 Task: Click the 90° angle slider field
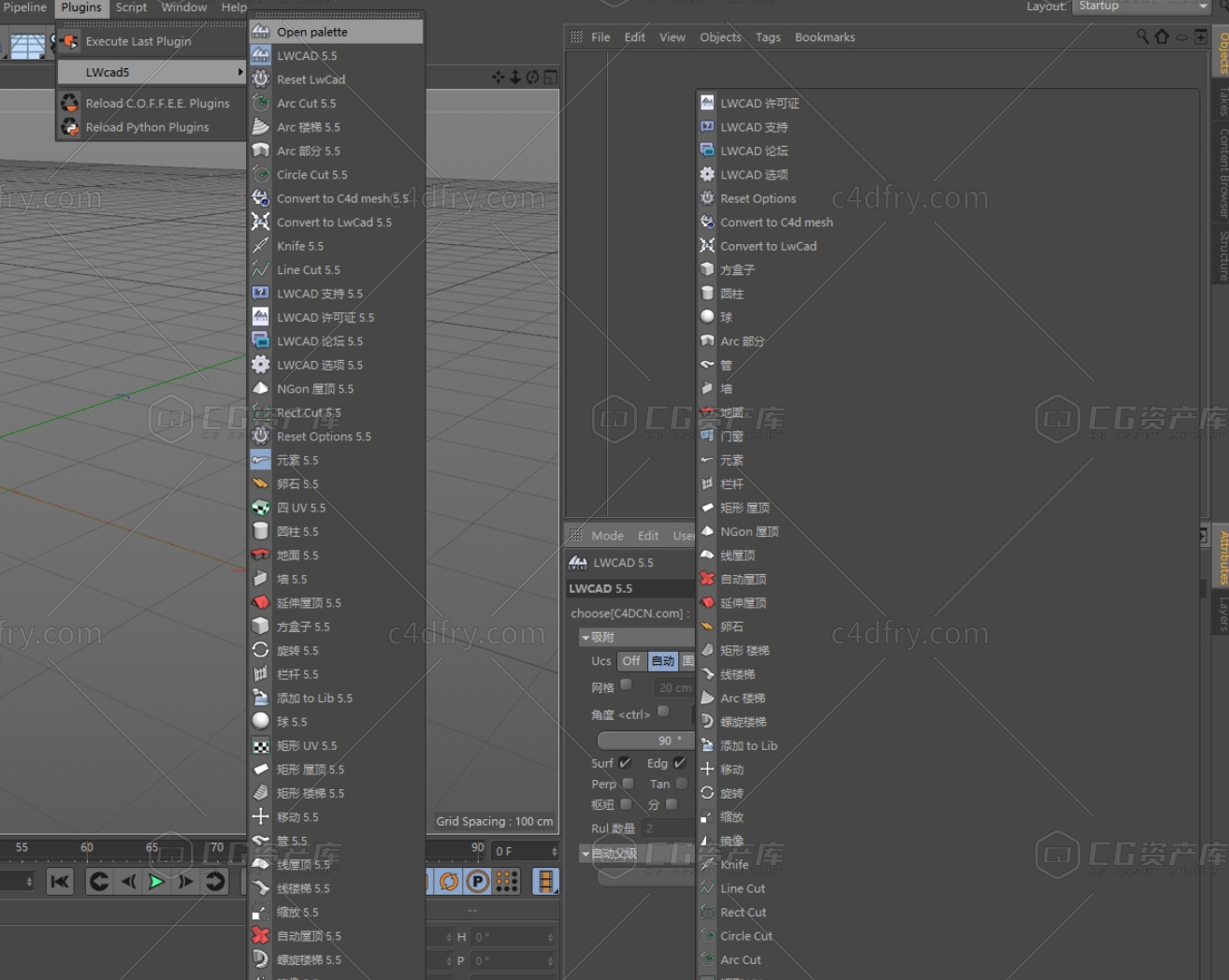click(x=645, y=741)
